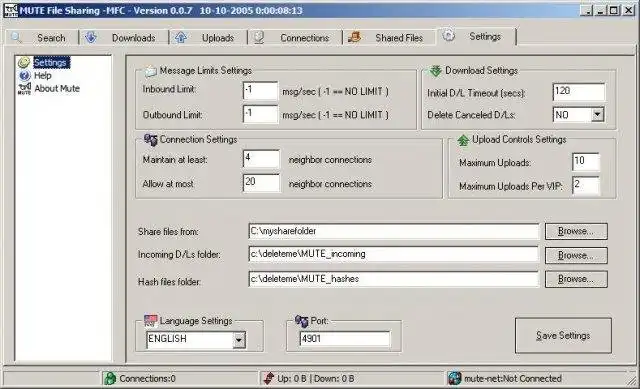Click the Downloads tab arrow icon
Screen dimensions: 640x389
91,38
